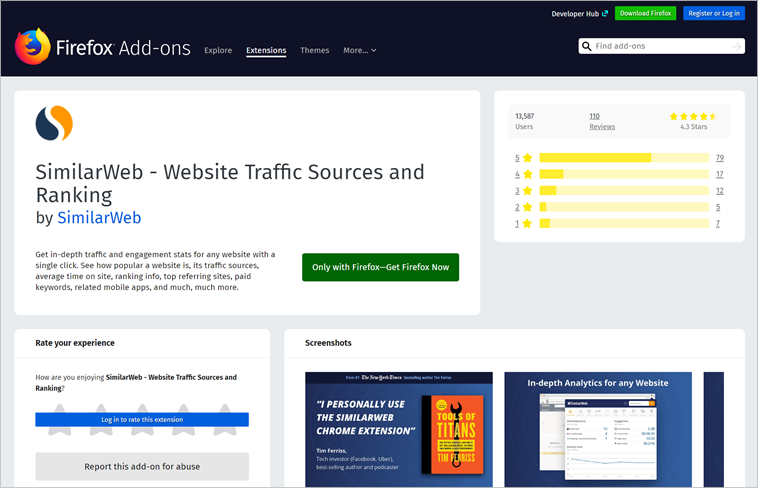Click Log in to rate this extension
The width and height of the screenshot is (758, 488).
pyautogui.click(x=142, y=420)
